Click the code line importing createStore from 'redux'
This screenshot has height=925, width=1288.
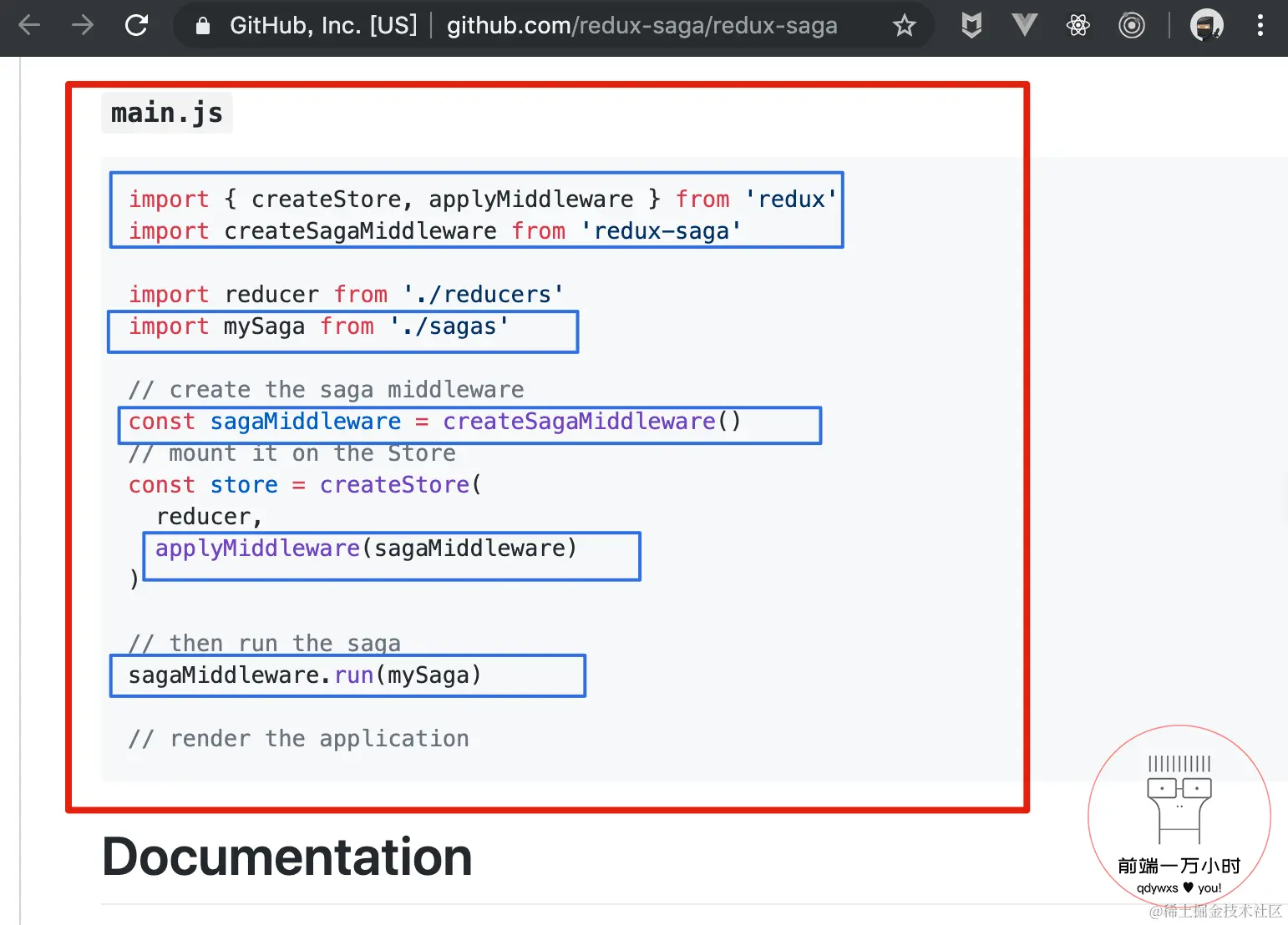(483, 200)
